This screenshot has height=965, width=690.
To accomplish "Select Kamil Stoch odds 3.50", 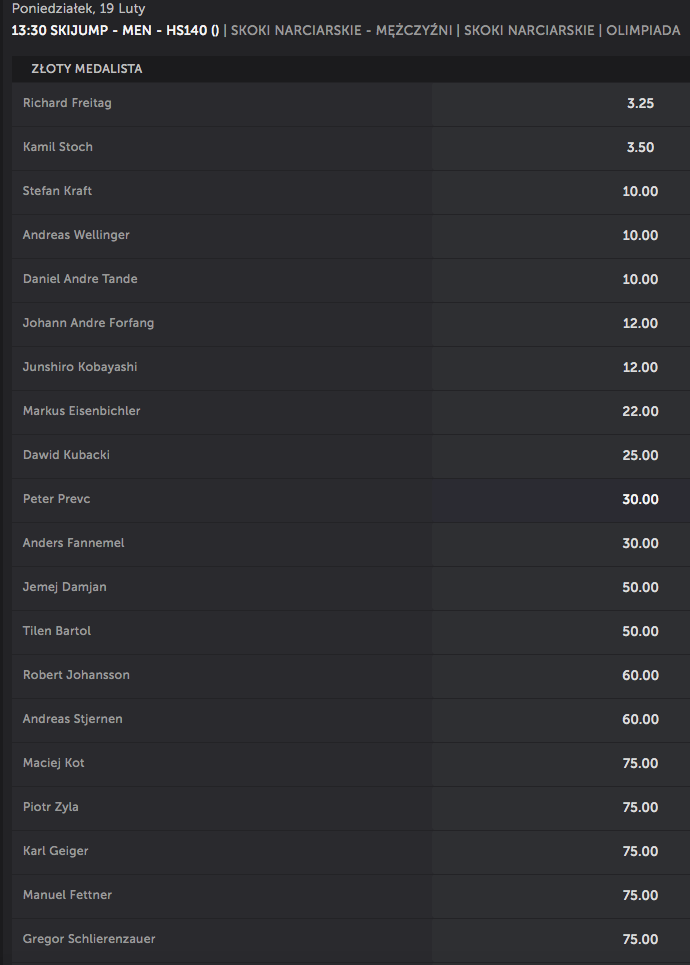I will [x=561, y=148].
